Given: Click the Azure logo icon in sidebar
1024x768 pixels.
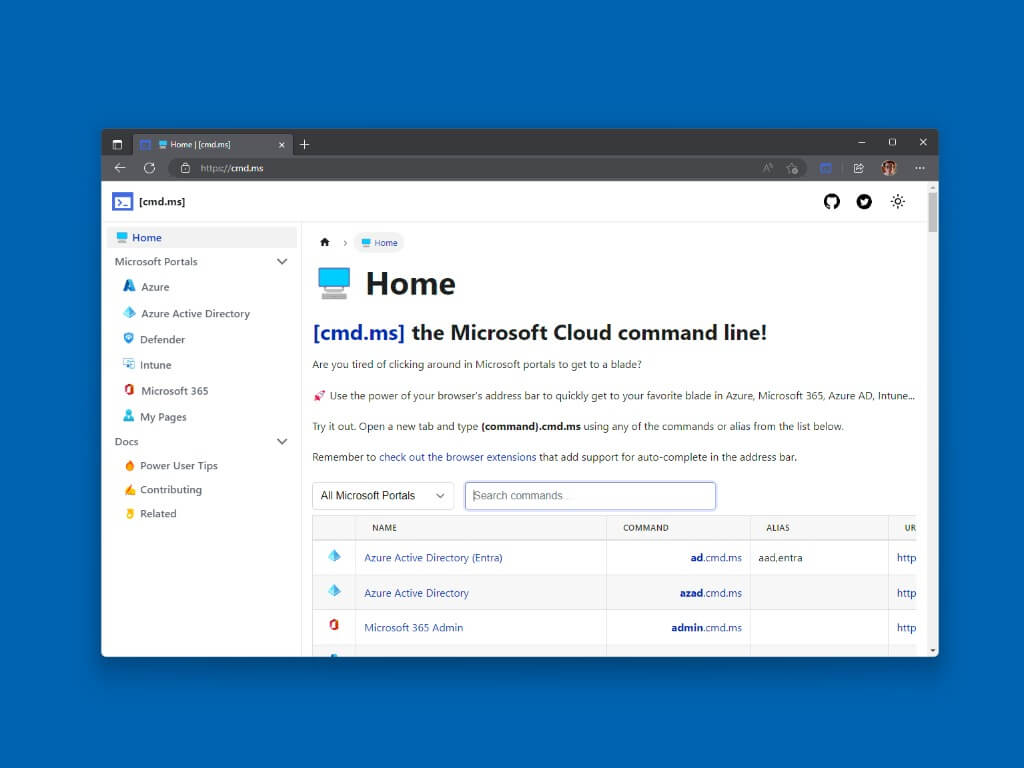Looking at the screenshot, I should [x=129, y=285].
